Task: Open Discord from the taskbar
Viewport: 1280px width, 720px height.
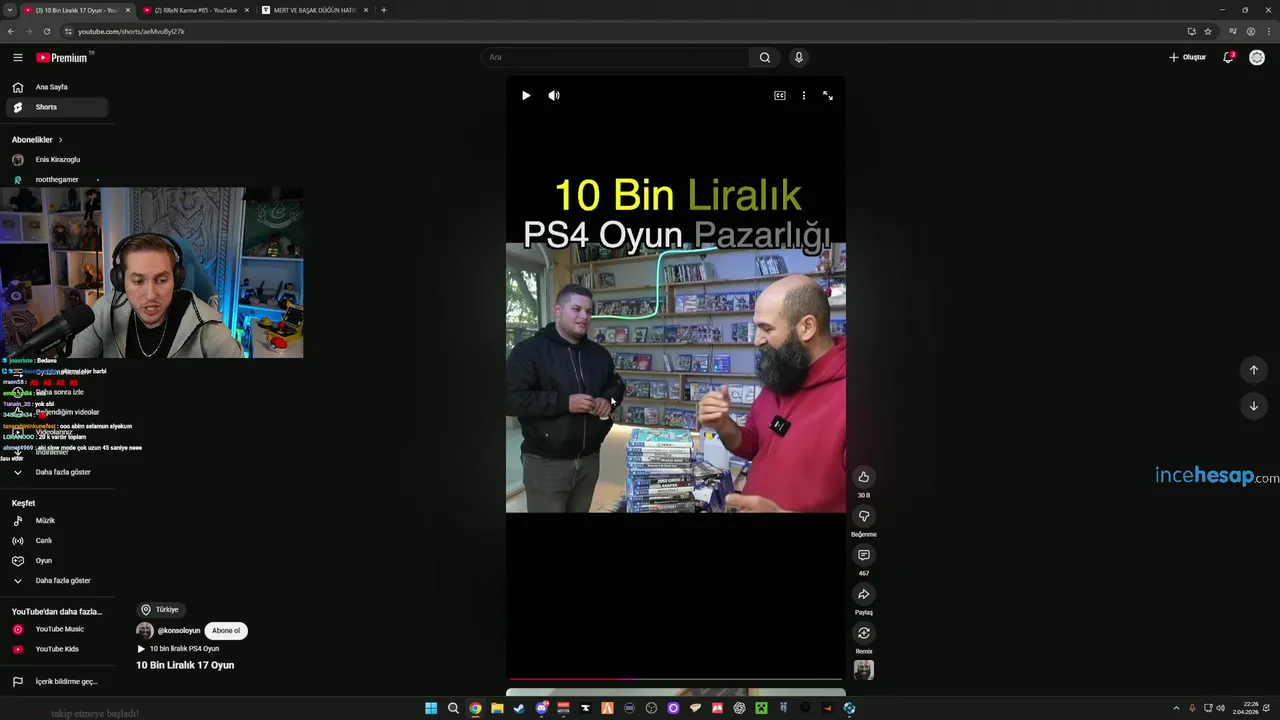Action: [541, 708]
